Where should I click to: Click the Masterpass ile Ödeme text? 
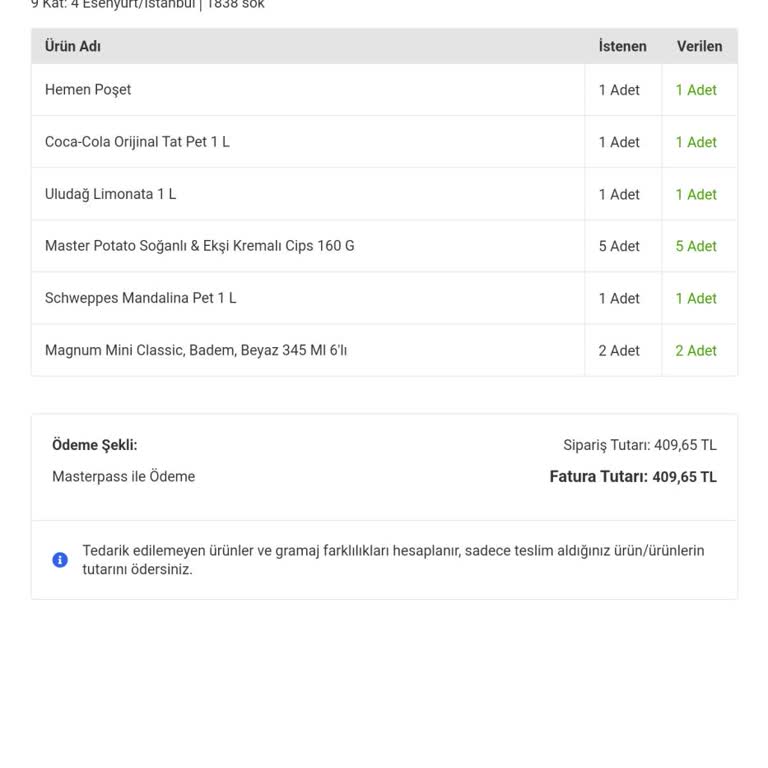click(123, 476)
